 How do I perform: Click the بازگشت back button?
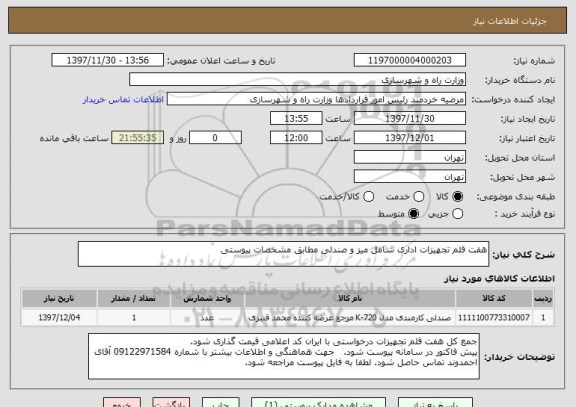171,403
